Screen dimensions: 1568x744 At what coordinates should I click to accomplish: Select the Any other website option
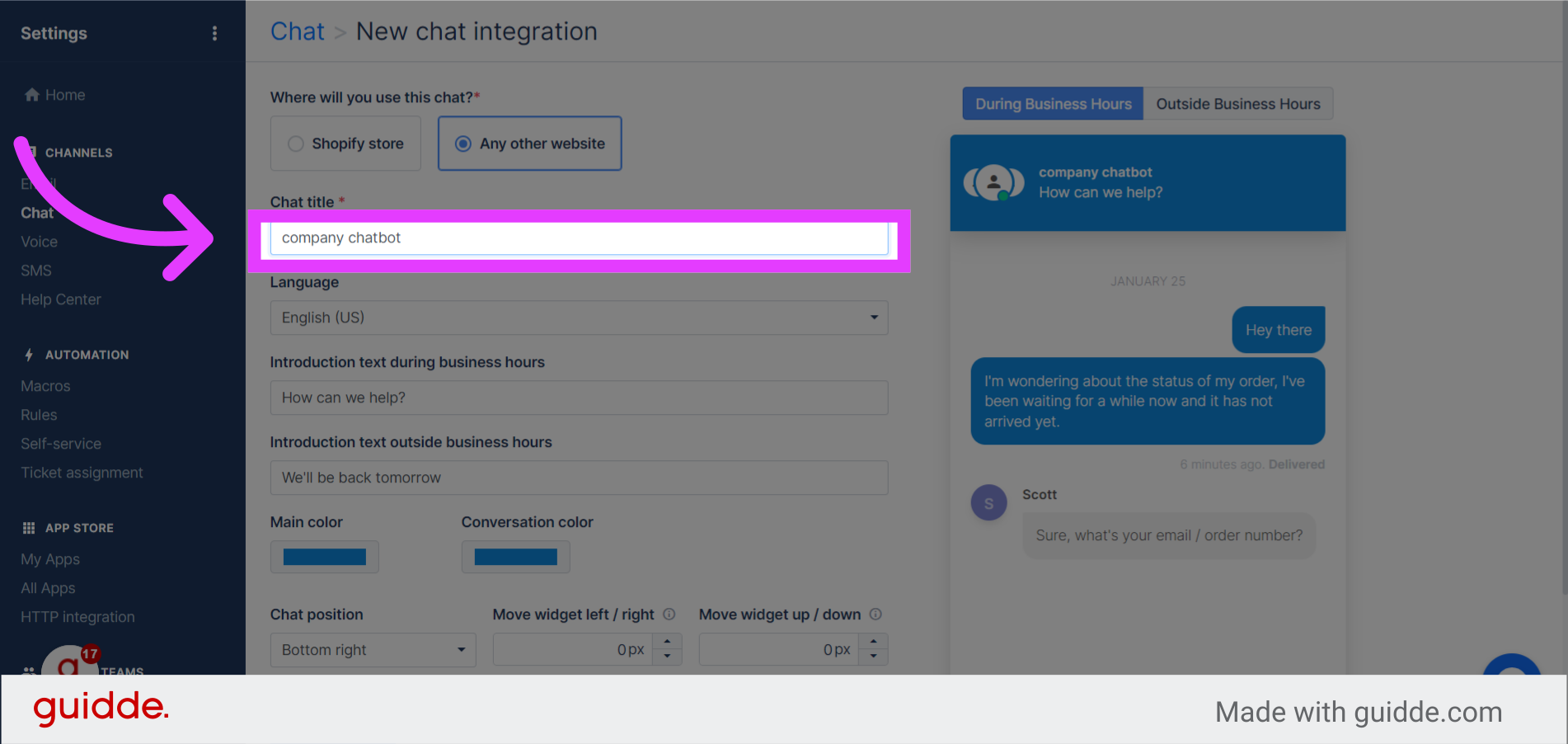coord(530,144)
